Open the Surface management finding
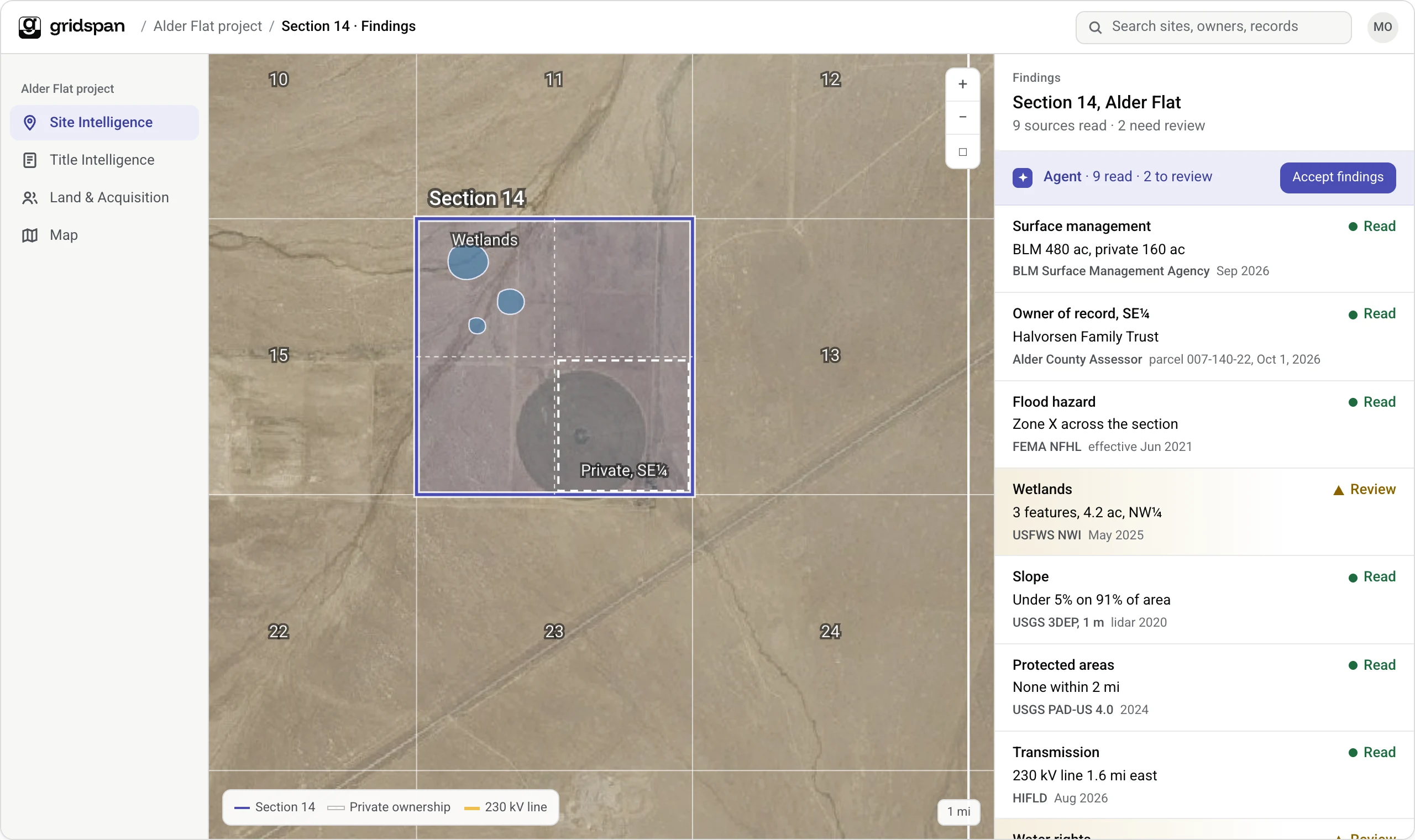This screenshot has width=1415, height=840. point(1204,249)
